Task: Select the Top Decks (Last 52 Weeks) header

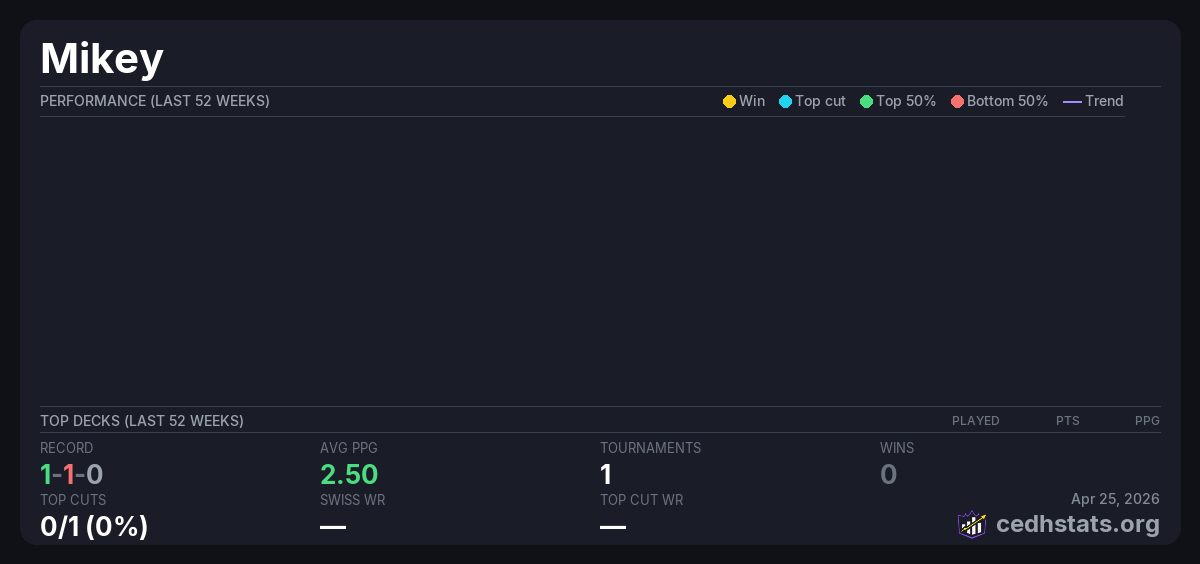Action: pos(142,421)
